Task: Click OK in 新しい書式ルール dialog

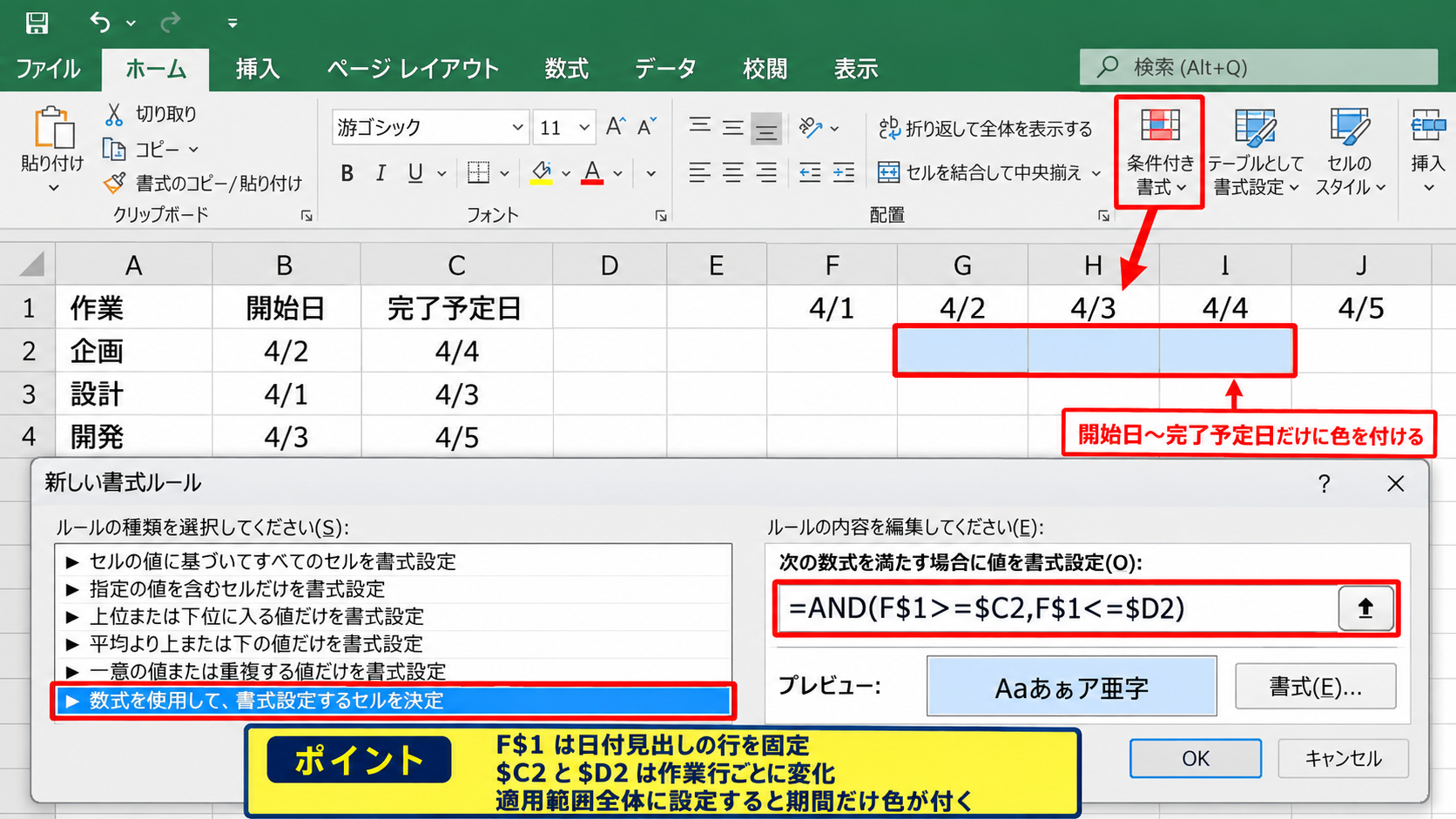Action: coord(1196,758)
